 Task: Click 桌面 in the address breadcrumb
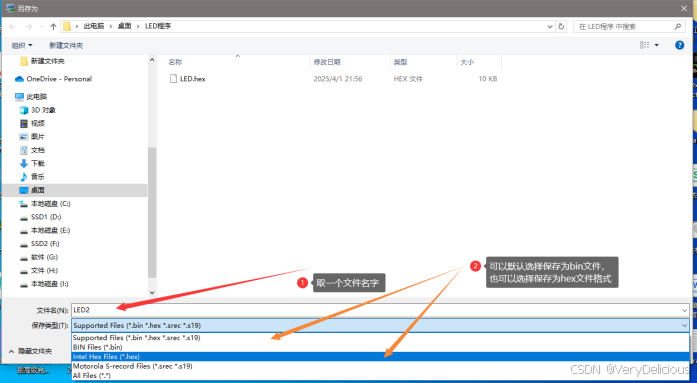tap(124, 26)
